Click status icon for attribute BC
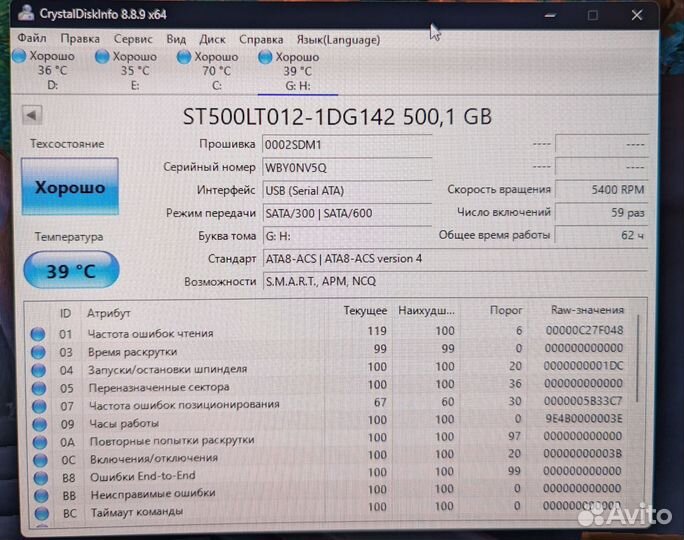 pos(42,513)
